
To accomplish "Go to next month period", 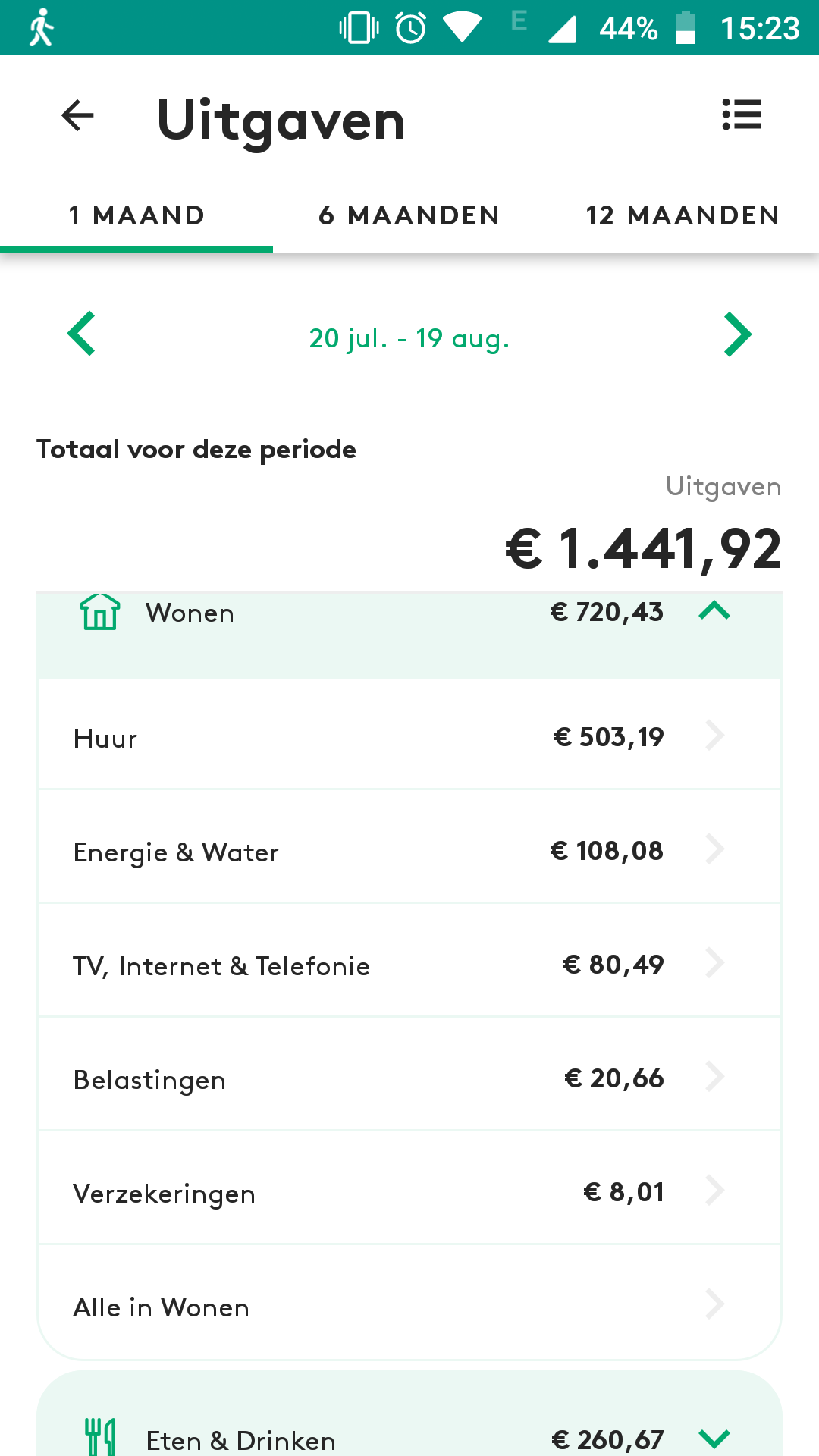I will 737,334.
